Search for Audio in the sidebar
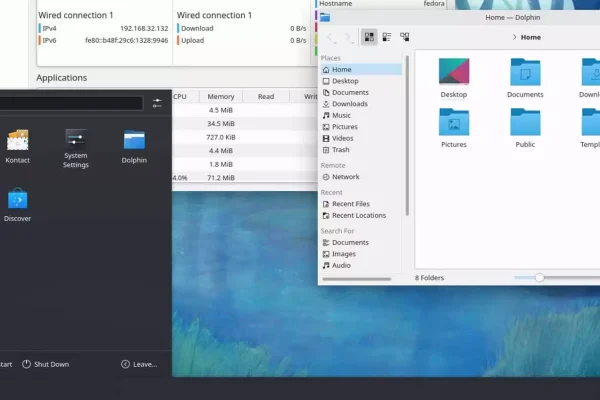 pos(360,265)
